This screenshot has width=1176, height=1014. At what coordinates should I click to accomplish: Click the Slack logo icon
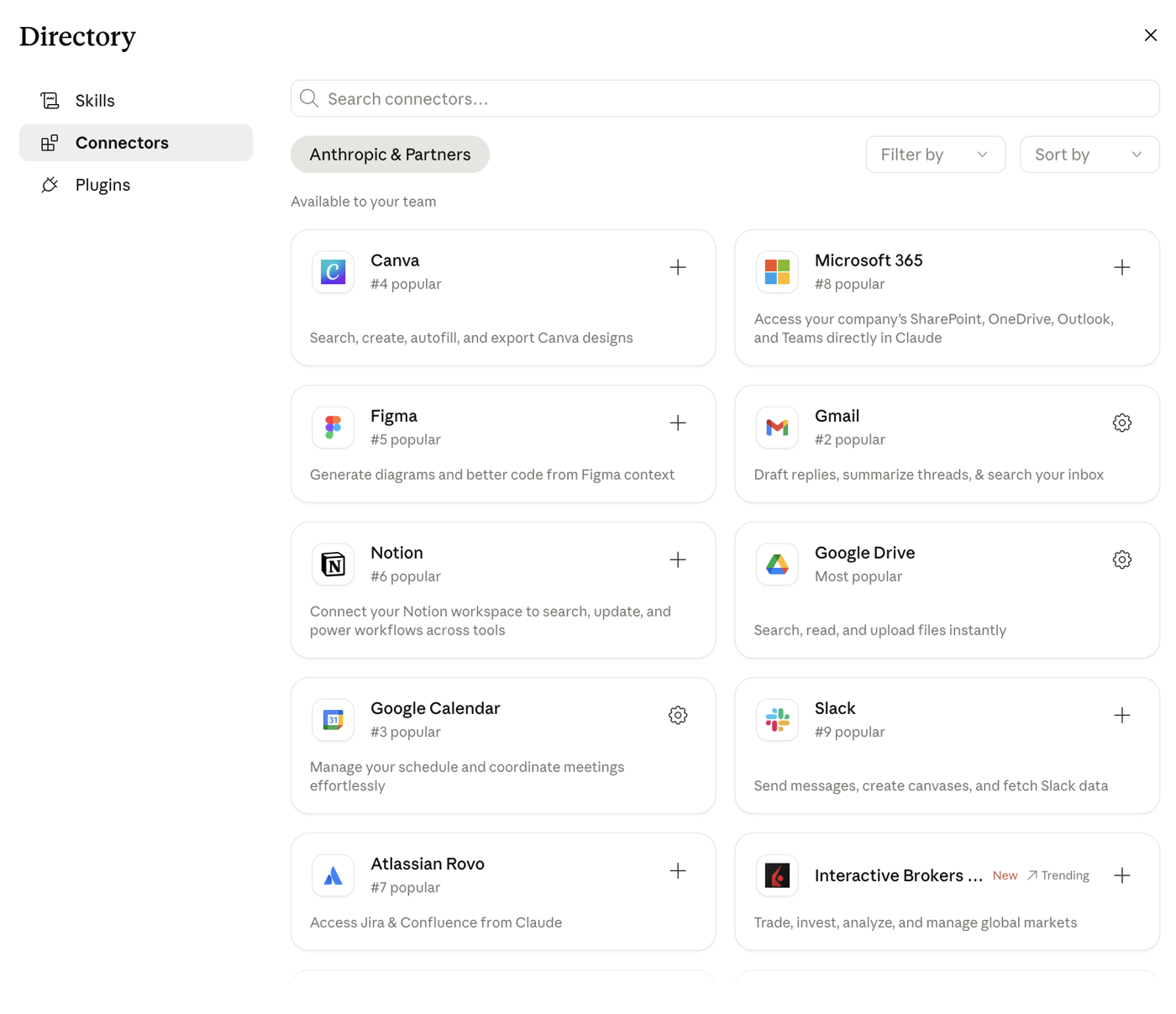coord(777,720)
